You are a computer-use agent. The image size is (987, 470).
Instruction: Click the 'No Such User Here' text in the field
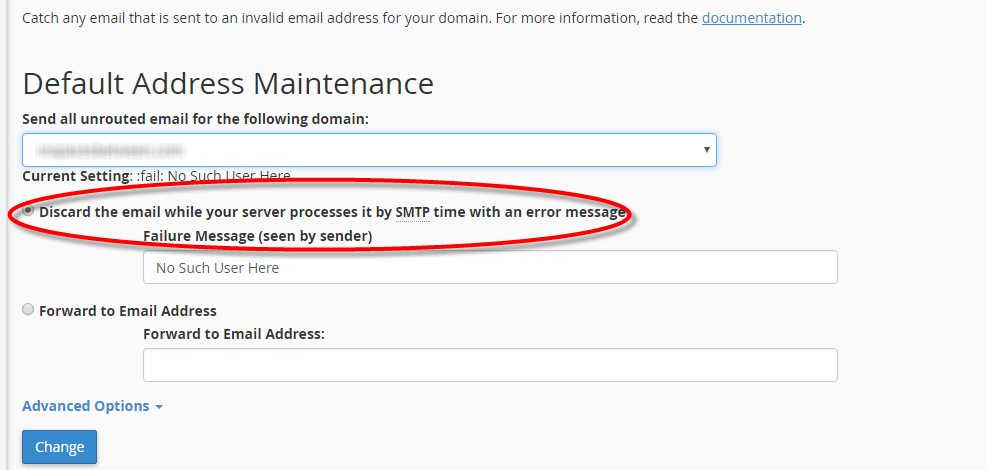click(x=217, y=268)
